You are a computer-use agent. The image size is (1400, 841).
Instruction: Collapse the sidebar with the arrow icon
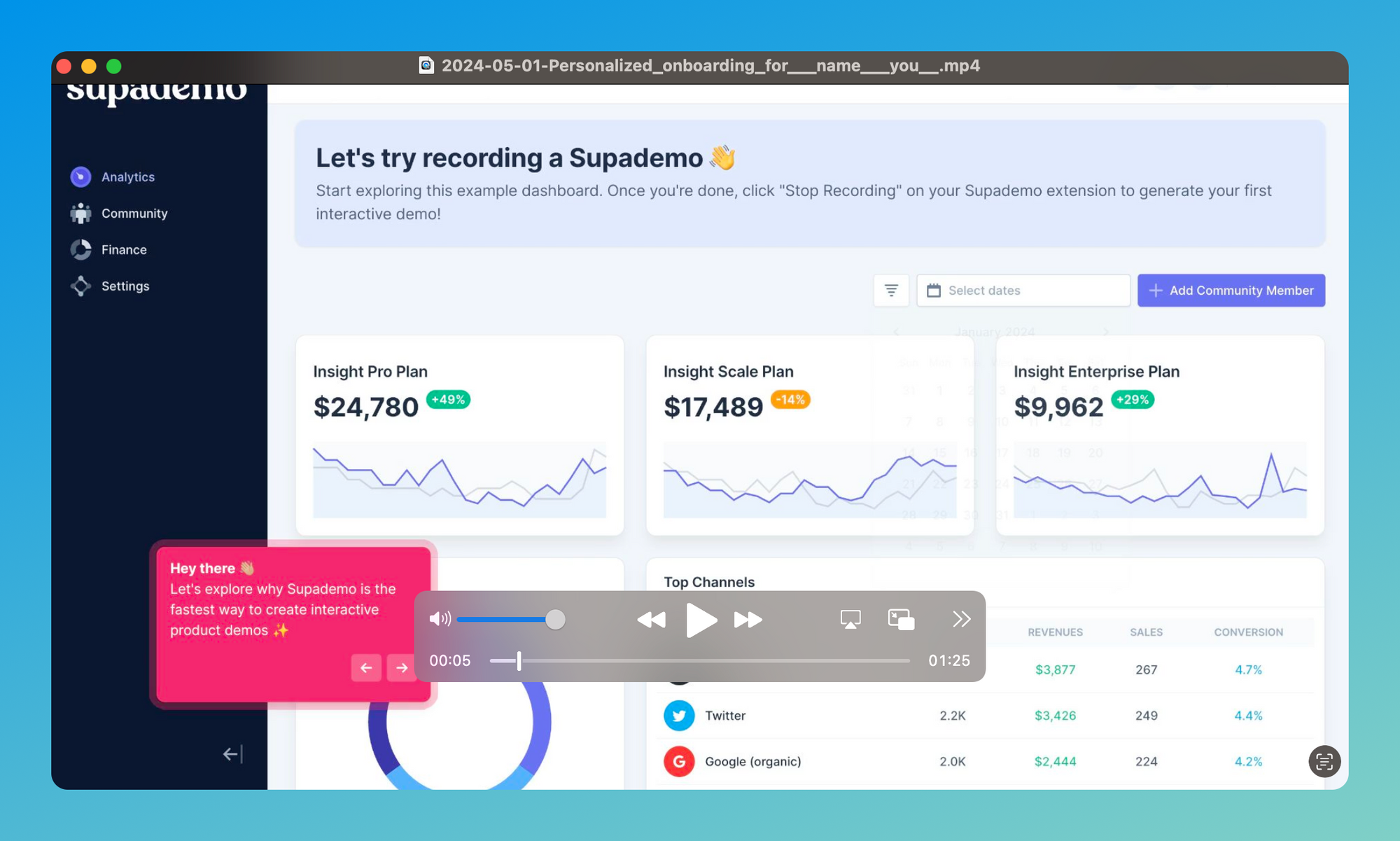(232, 754)
